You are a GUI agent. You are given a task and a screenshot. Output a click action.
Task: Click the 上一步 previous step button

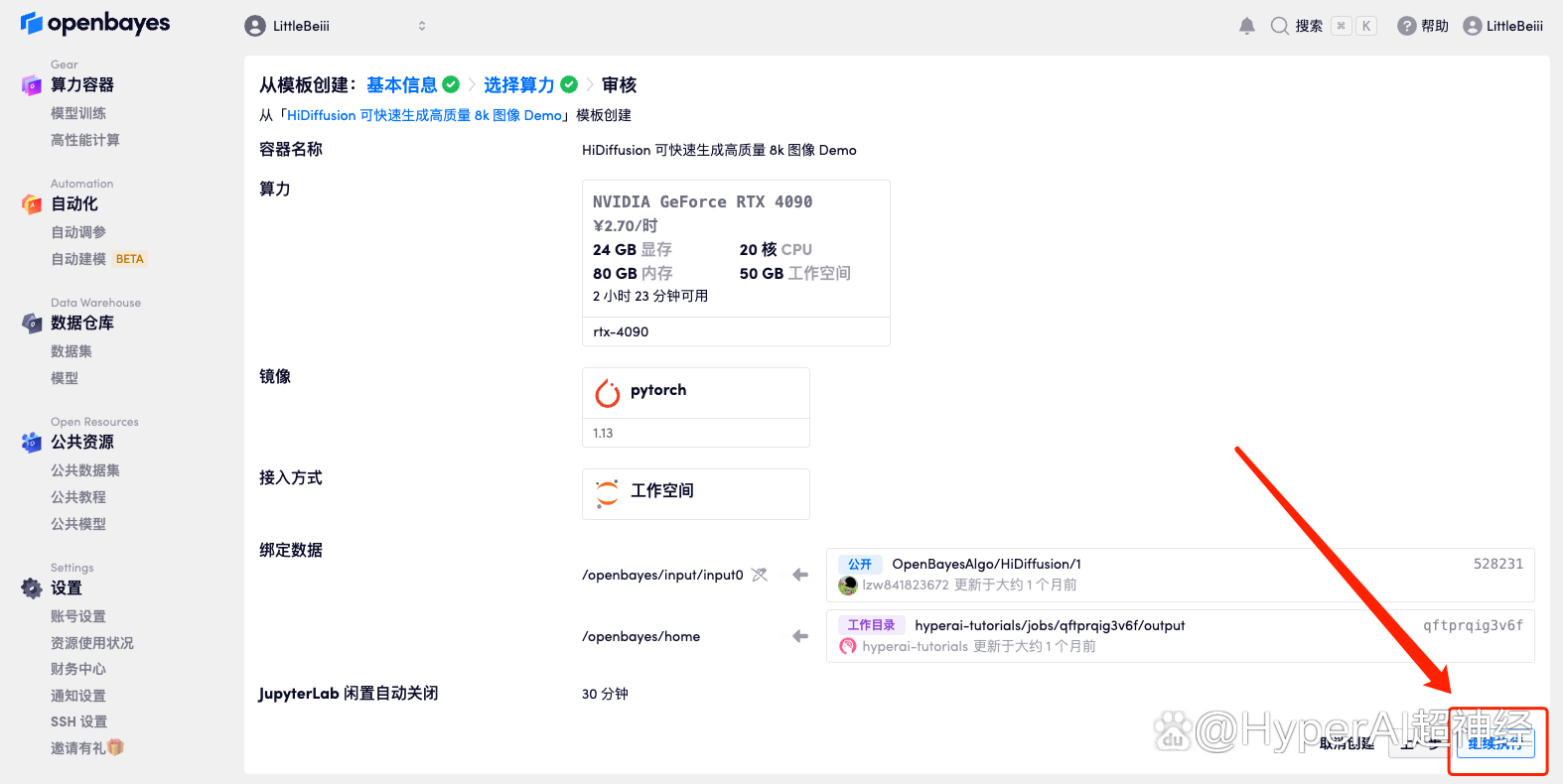point(1421,742)
